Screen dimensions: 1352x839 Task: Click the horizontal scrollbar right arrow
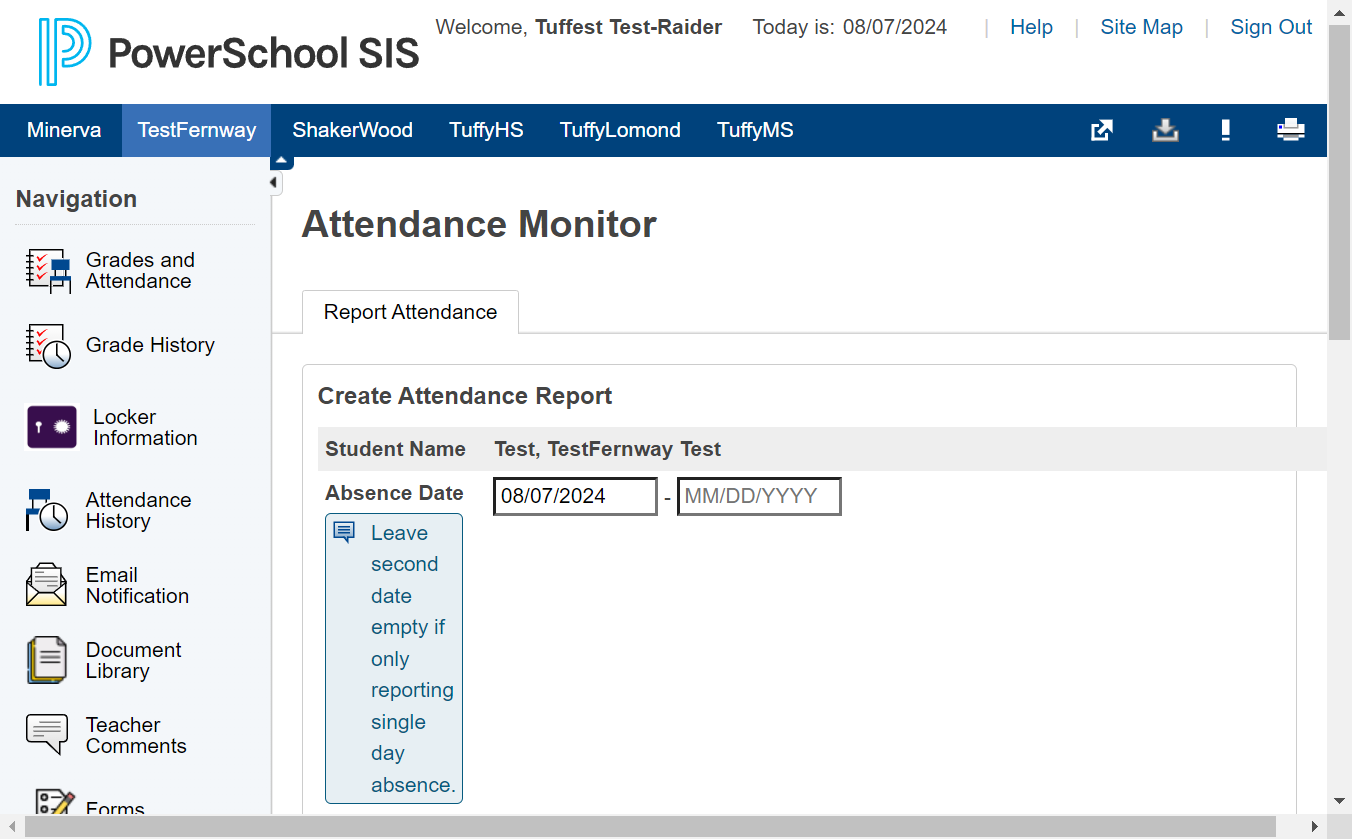coord(1316,827)
